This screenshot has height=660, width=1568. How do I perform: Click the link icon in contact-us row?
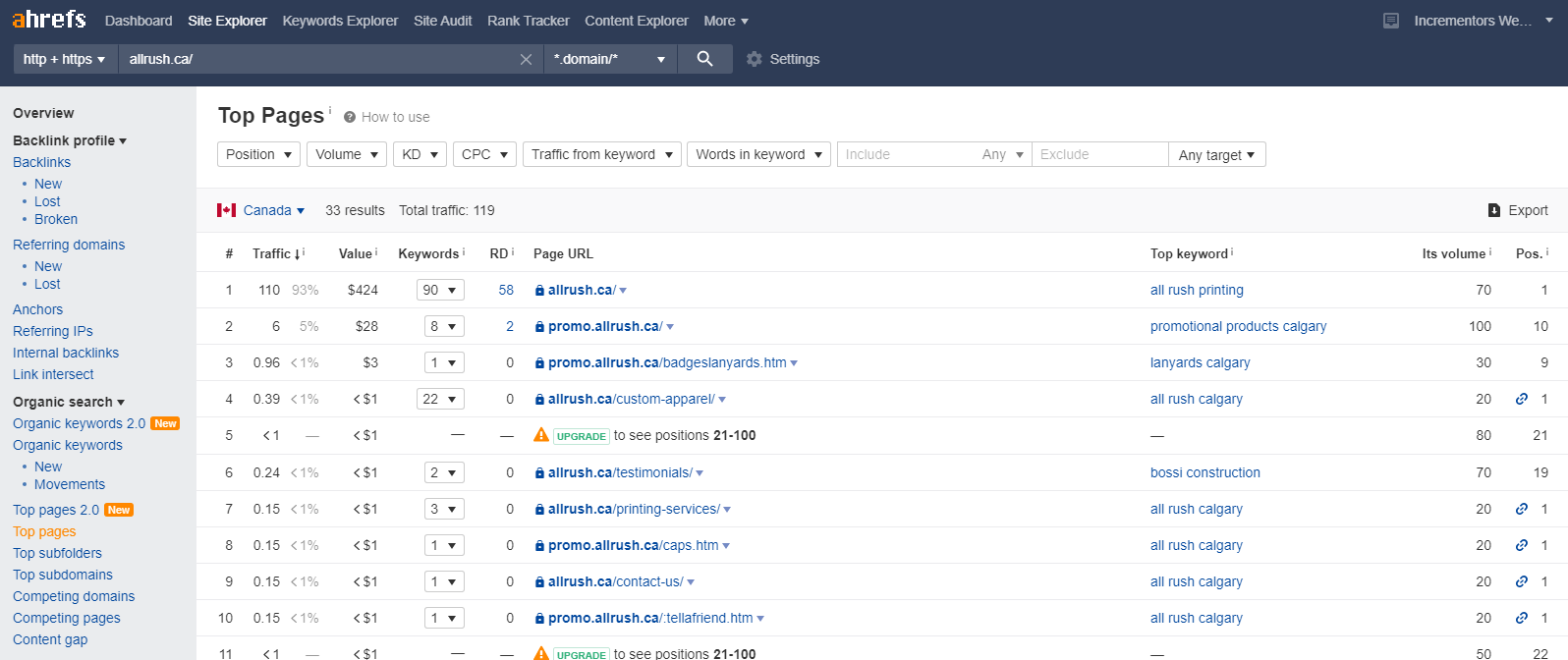pos(1522,581)
